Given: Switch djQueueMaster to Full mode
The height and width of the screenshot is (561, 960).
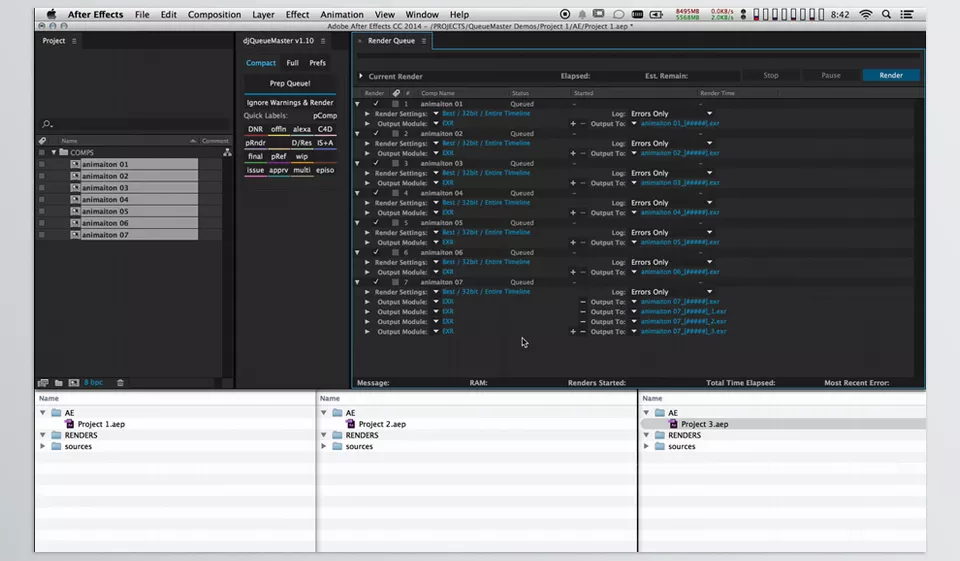Looking at the screenshot, I should pyautogui.click(x=293, y=63).
